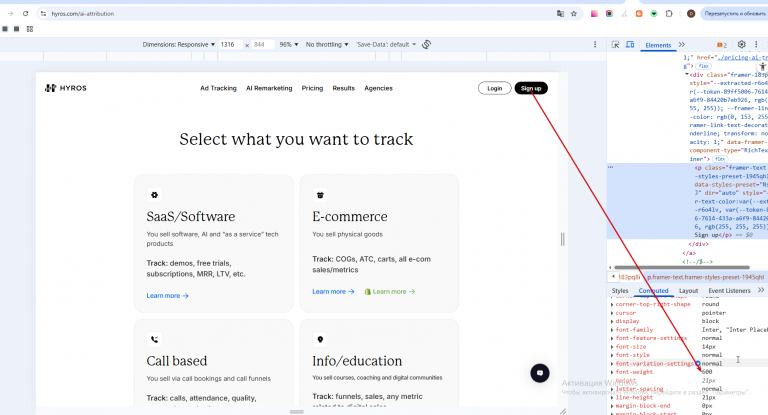Expand the display computed property
Viewport: 768px width, 415px height.
point(612,321)
